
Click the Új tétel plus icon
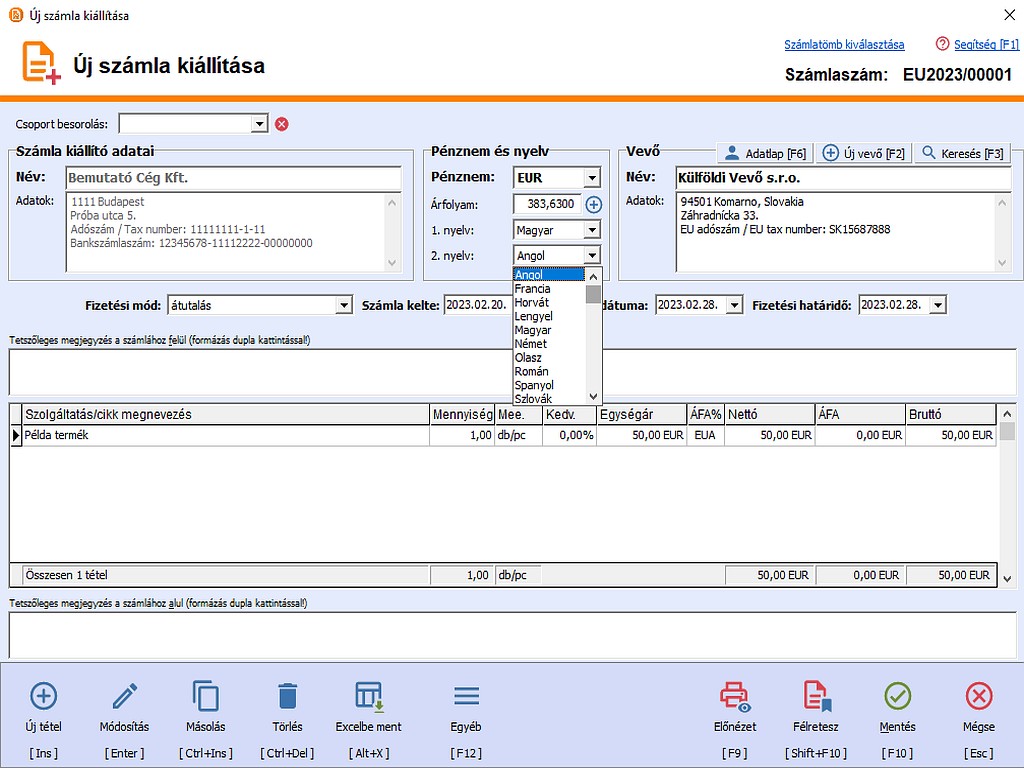point(44,696)
